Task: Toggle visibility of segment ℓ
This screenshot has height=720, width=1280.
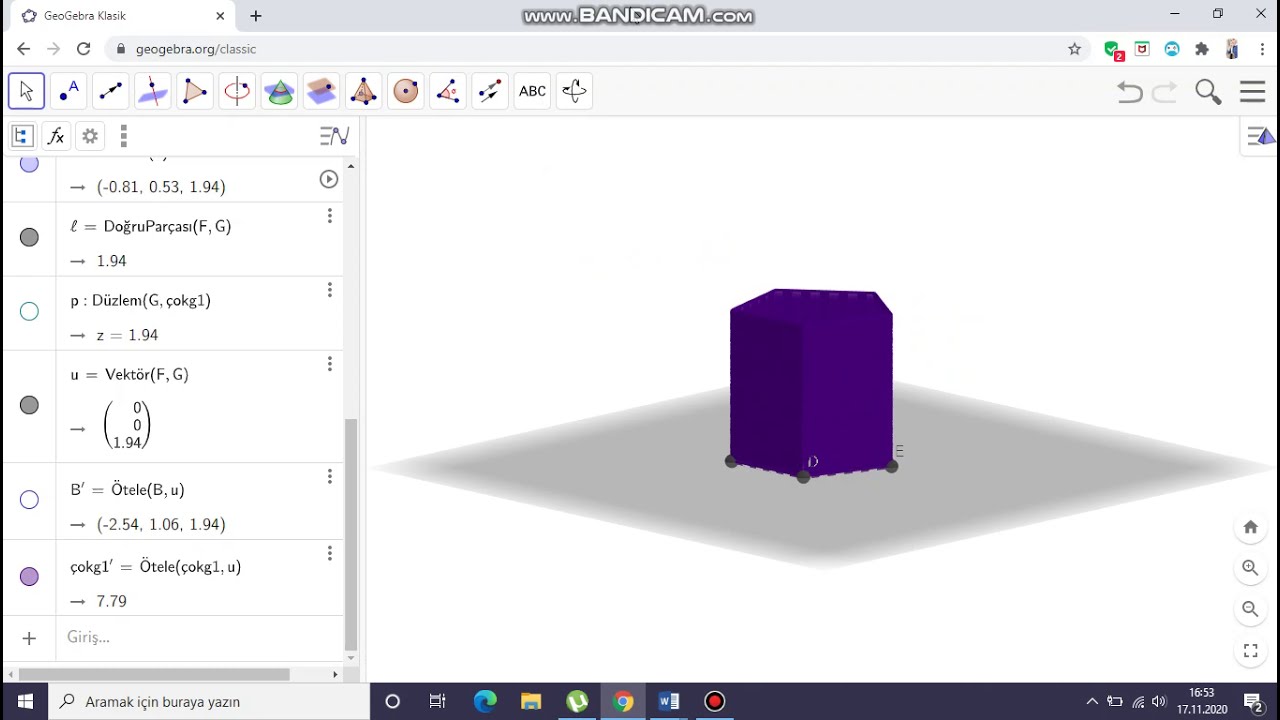Action: coord(29,237)
